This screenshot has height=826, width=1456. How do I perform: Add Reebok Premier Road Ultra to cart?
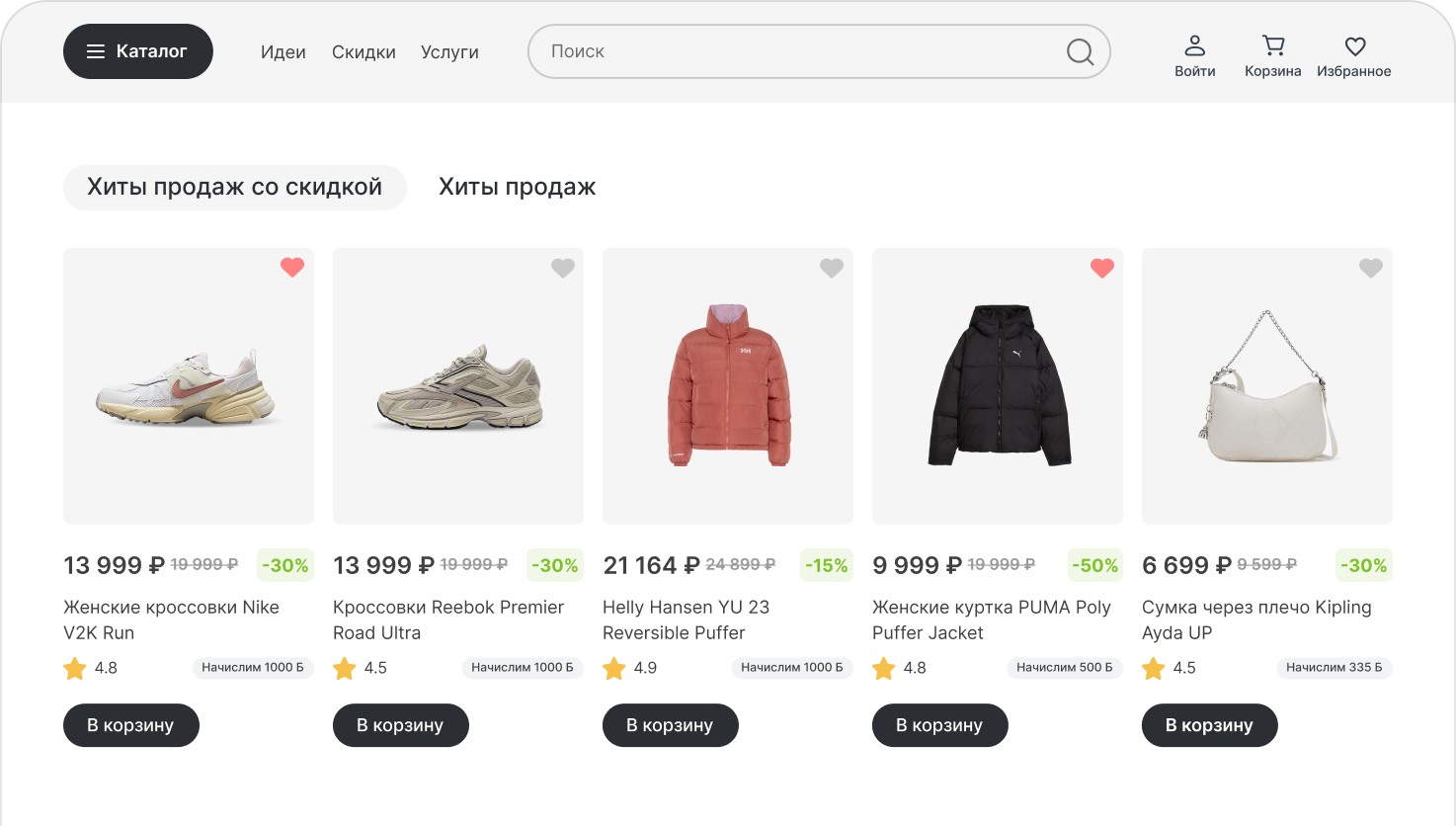(x=400, y=725)
